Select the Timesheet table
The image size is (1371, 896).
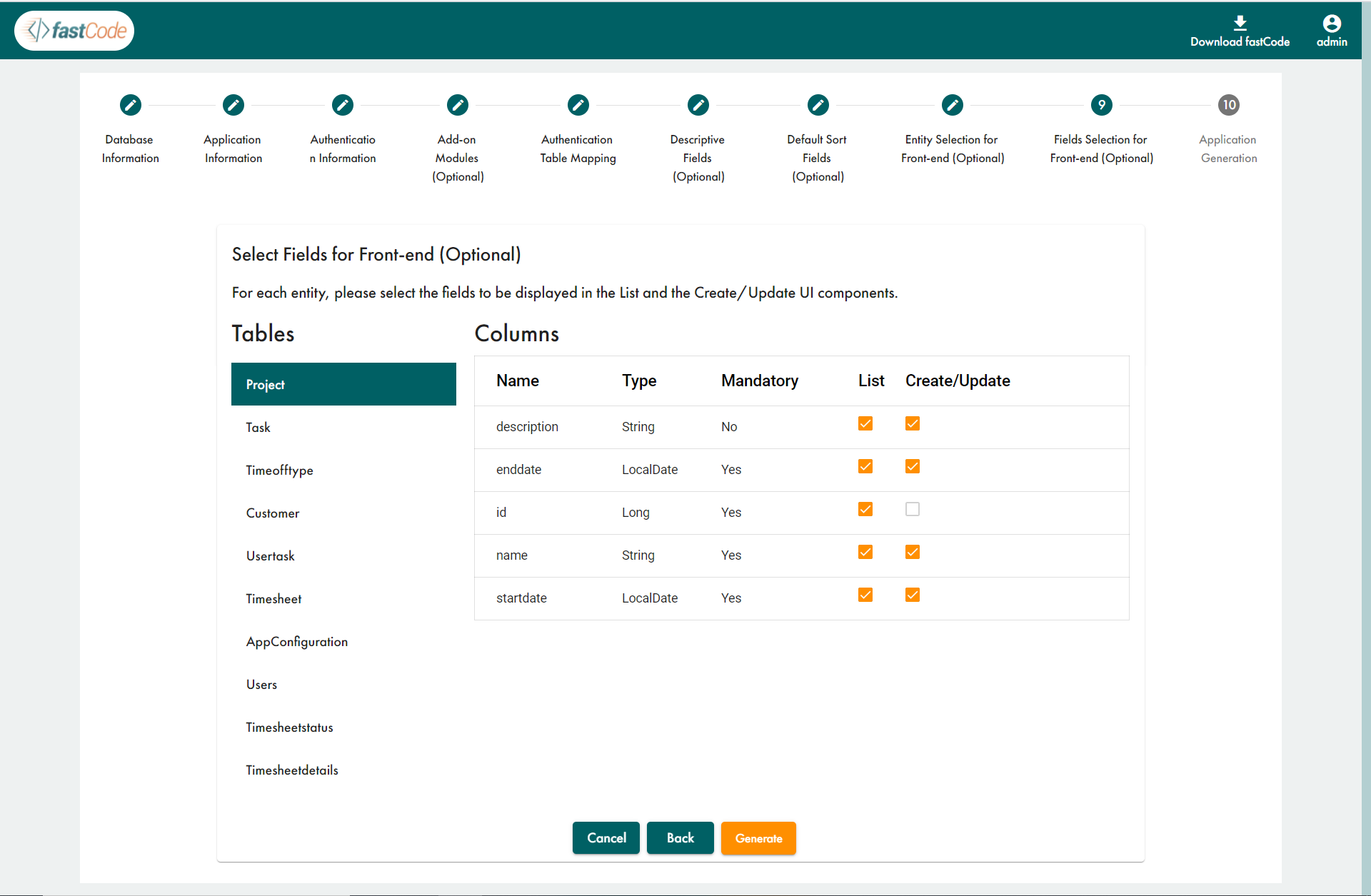point(343,598)
